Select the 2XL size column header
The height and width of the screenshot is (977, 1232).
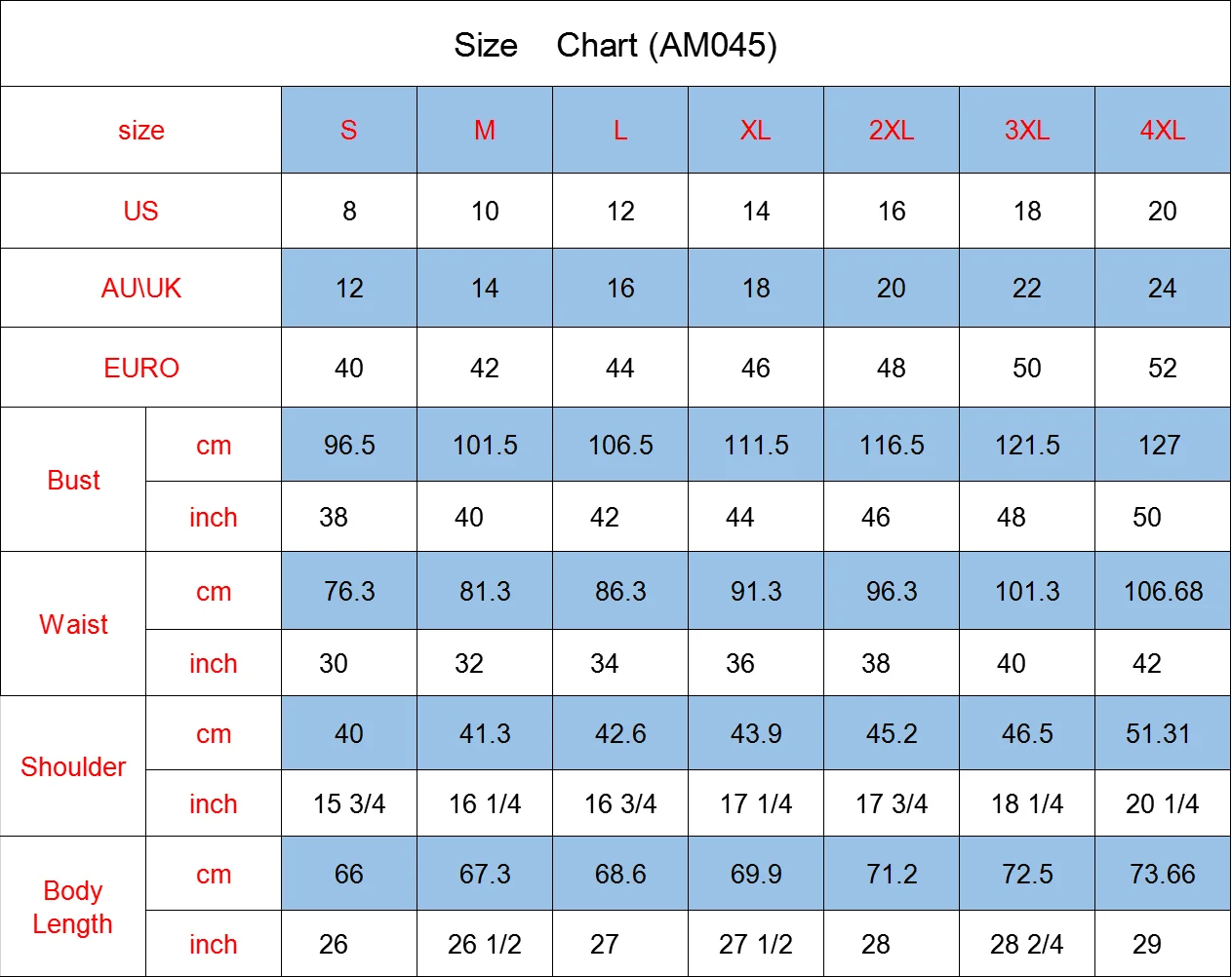tap(891, 131)
